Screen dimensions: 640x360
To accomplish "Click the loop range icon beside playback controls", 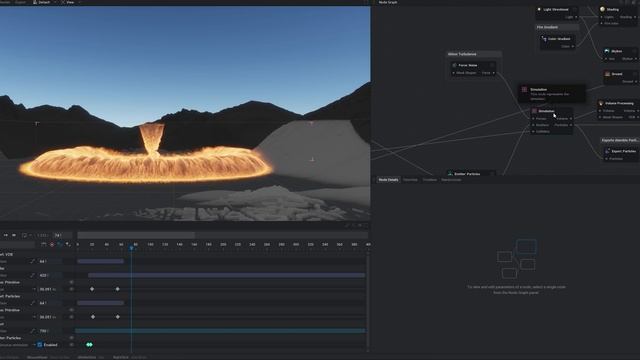I will click(24, 235).
